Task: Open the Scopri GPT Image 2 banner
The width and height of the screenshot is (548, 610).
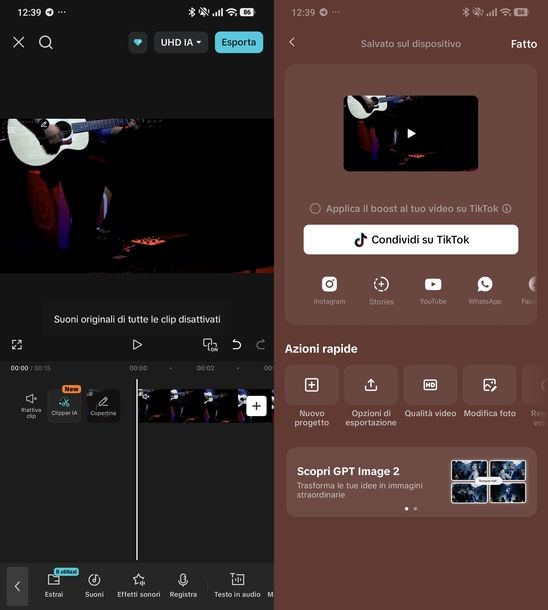Action: 411,482
